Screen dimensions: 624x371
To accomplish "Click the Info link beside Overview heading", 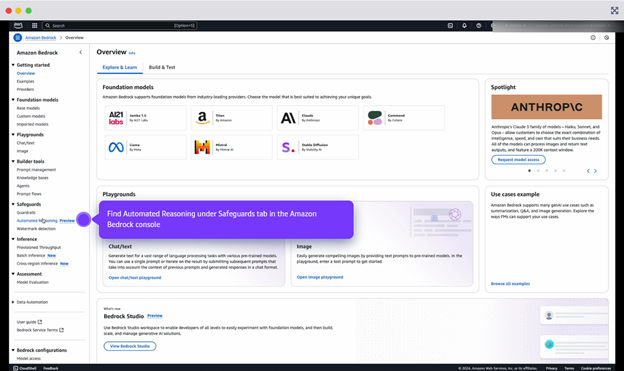I will 132,53.
